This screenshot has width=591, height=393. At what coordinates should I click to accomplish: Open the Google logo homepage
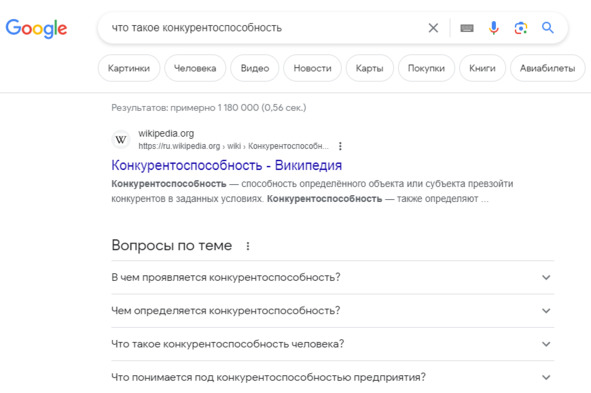click(x=36, y=29)
